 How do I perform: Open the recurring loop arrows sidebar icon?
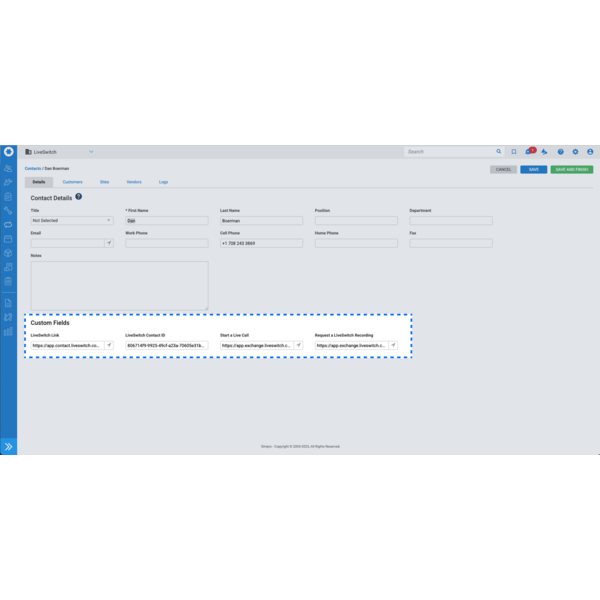click(8, 225)
